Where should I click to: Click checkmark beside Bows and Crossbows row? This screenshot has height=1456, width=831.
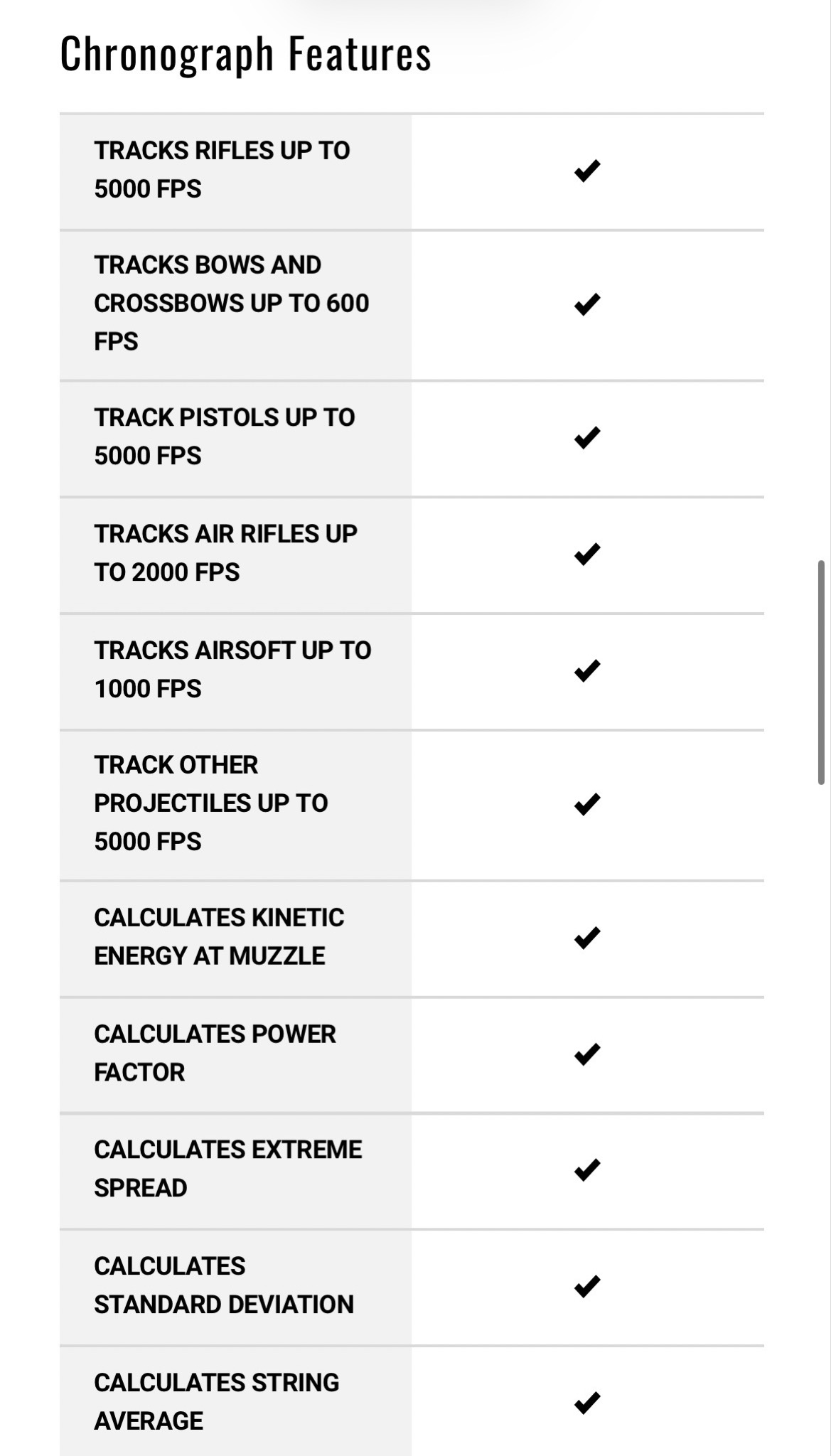pyautogui.click(x=587, y=304)
